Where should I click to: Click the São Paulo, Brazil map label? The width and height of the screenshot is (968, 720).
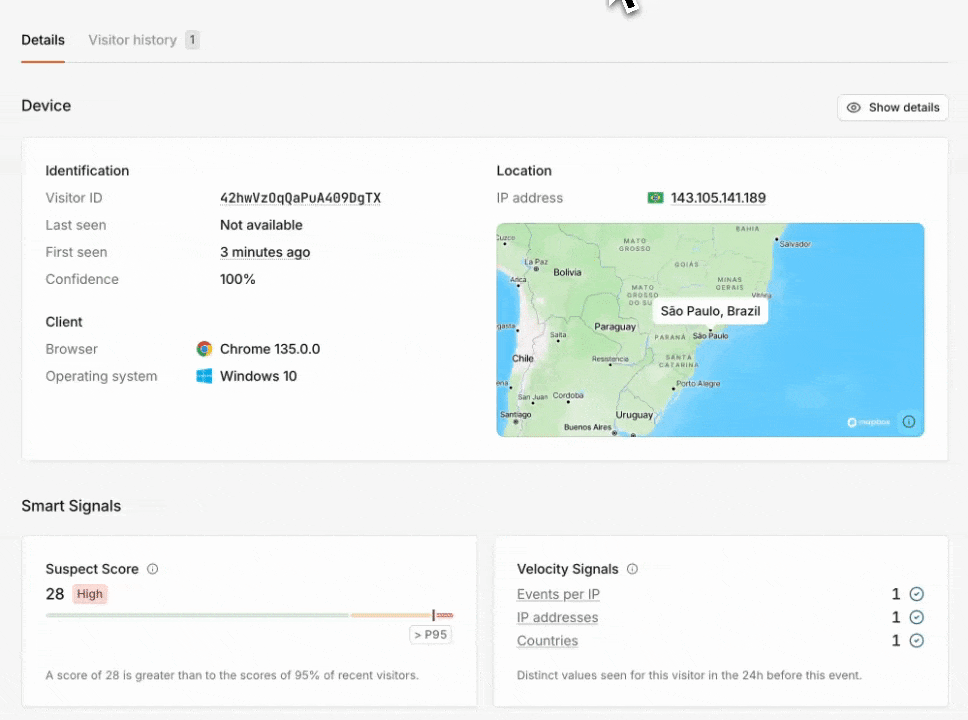(x=710, y=311)
